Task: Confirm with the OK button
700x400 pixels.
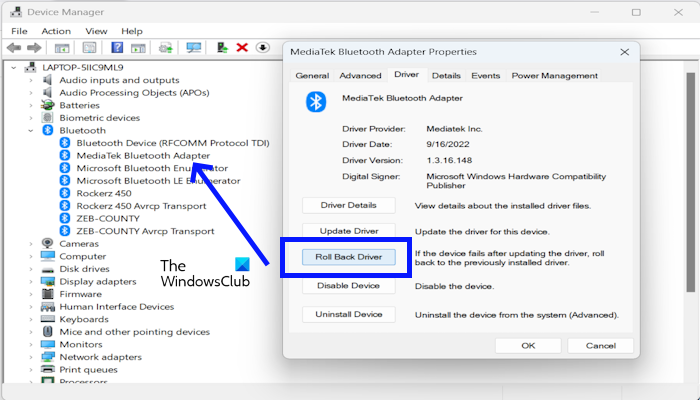Action: click(x=528, y=346)
